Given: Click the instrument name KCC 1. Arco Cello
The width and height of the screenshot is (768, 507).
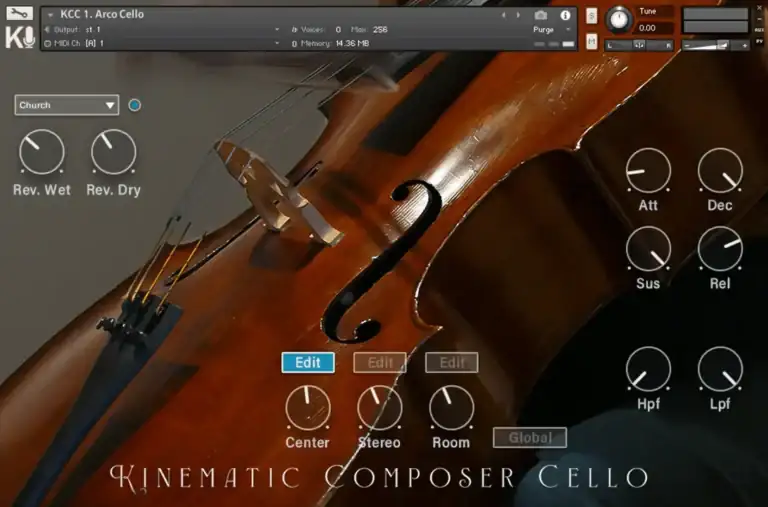Looking at the screenshot, I should pyautogui.click(x=102, y=14).
